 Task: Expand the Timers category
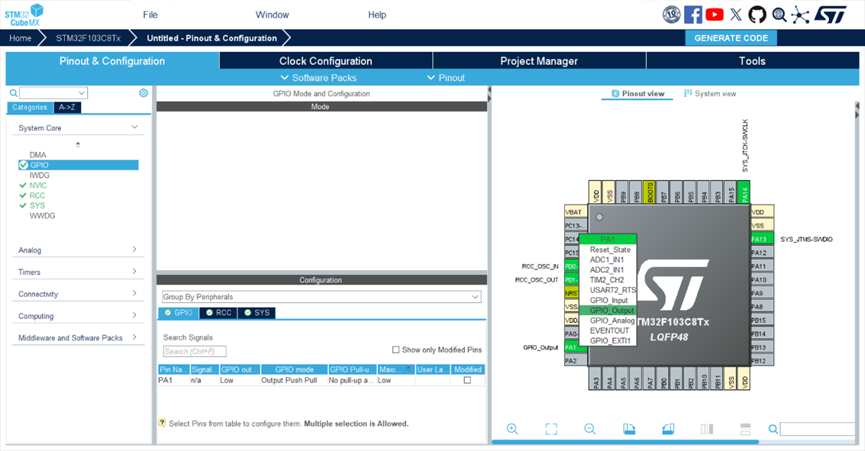134,271
